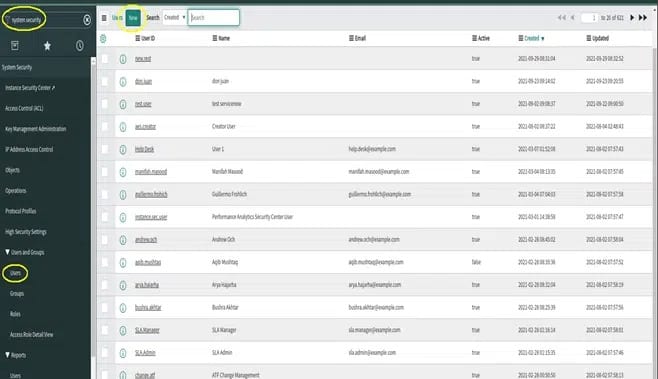This screenshot has width=658, height=379.
Task: Open the Created search field dropdown
Action: click(x=175, y=17)
